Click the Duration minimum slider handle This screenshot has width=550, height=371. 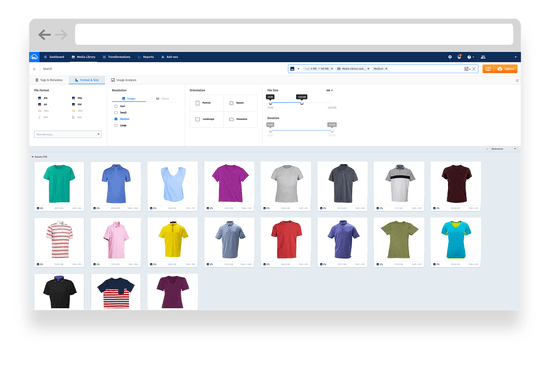click(x=270, y=131)
